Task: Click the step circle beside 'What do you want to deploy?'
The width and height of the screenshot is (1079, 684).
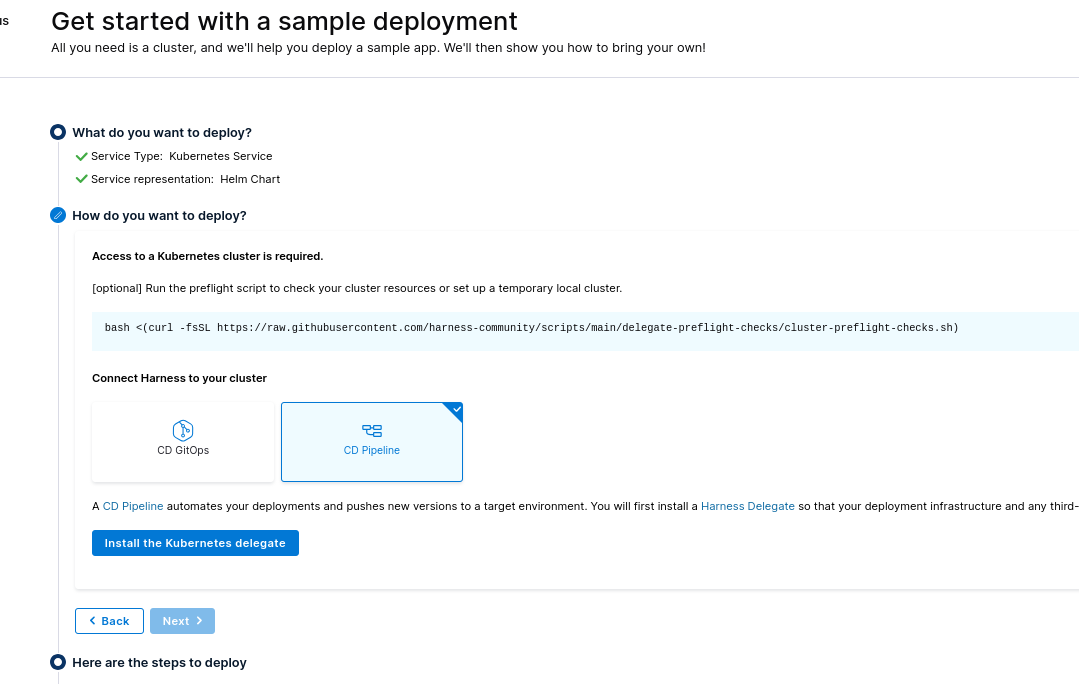Action: tap(58, 132)
